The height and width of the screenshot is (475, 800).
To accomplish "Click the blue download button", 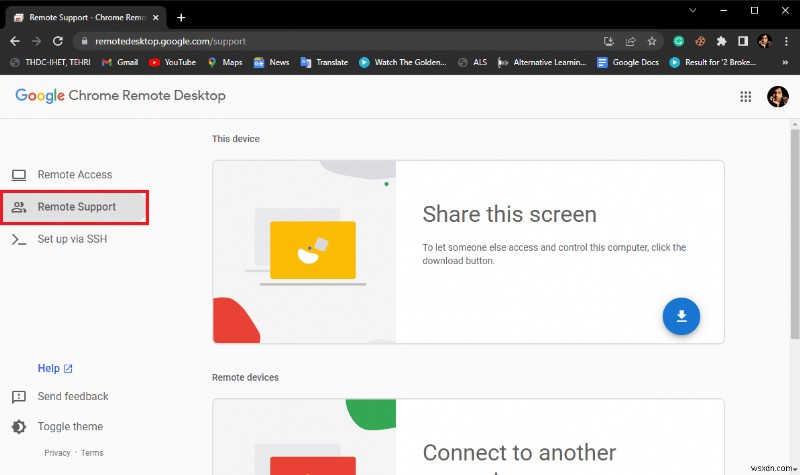I will (681, 316).
